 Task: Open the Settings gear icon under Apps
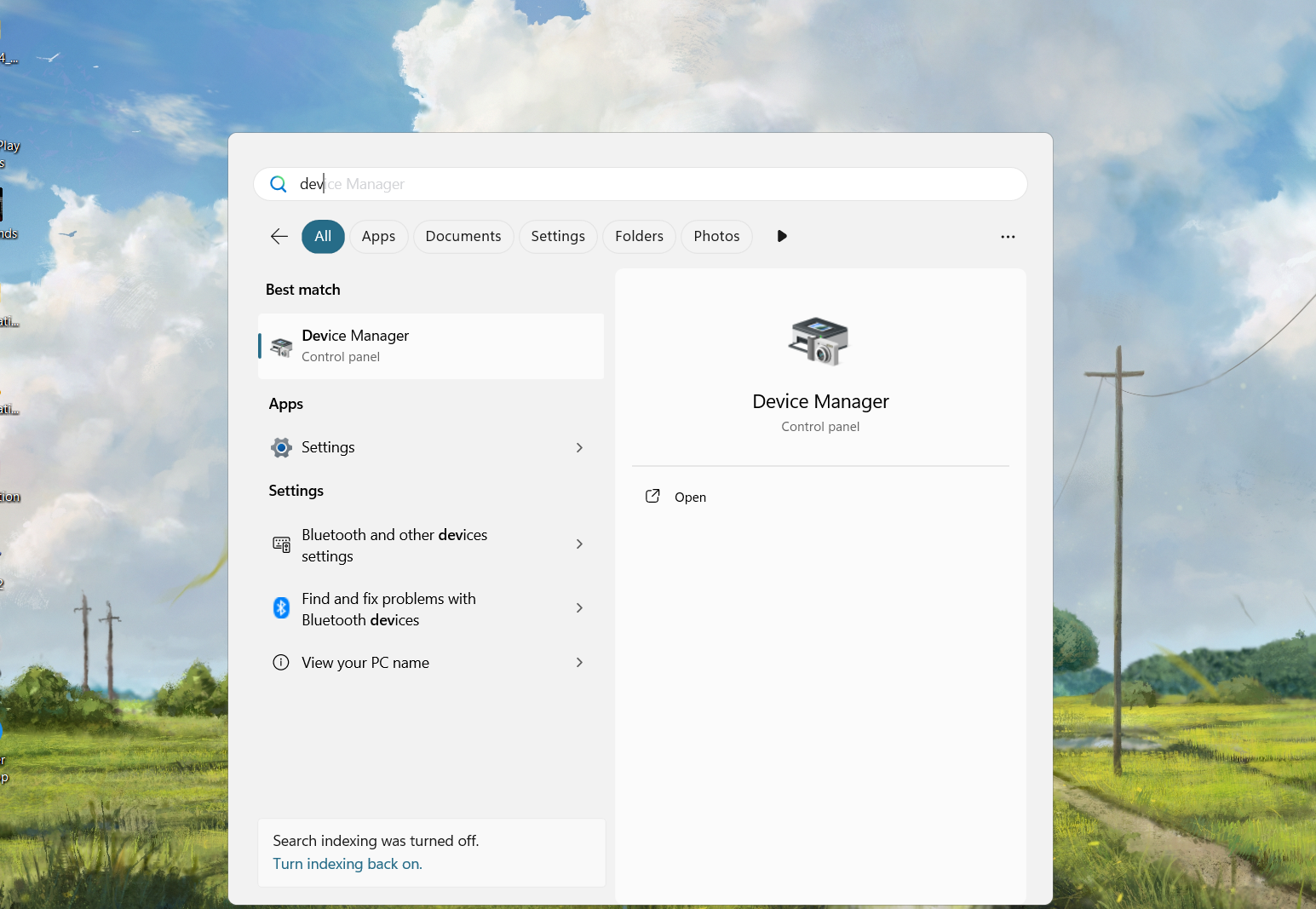pos(281,447)
